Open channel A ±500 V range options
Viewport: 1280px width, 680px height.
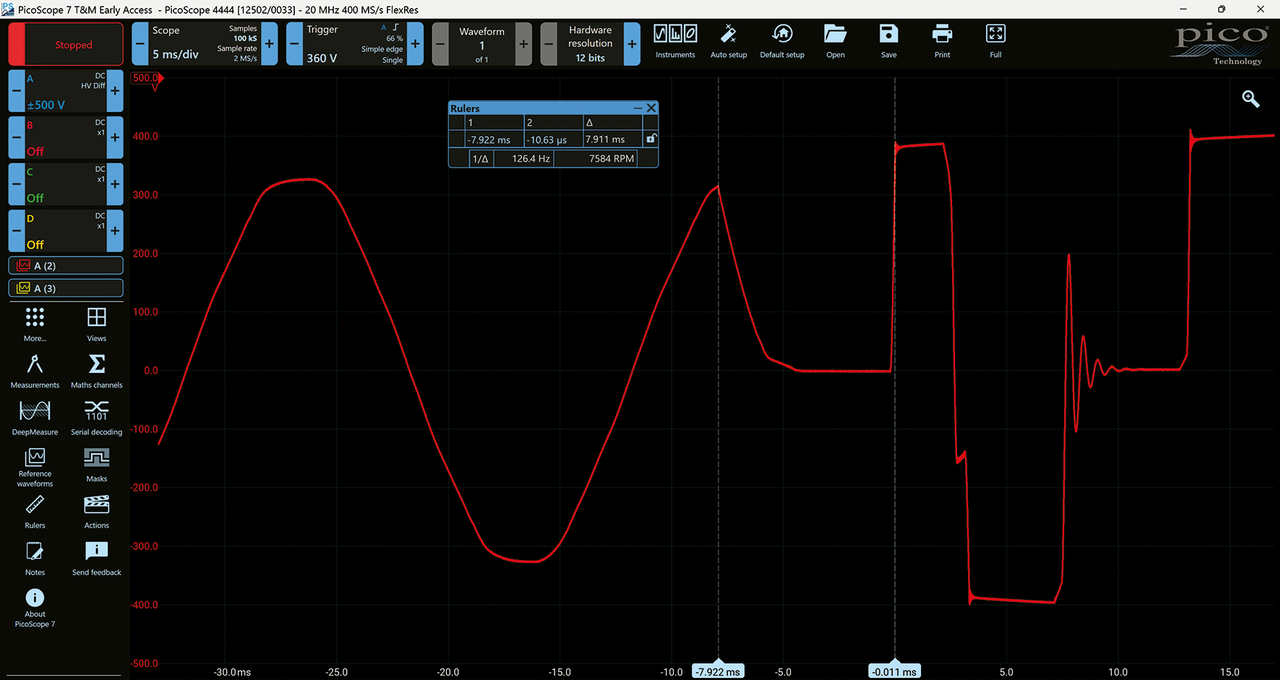pos(66,91)
